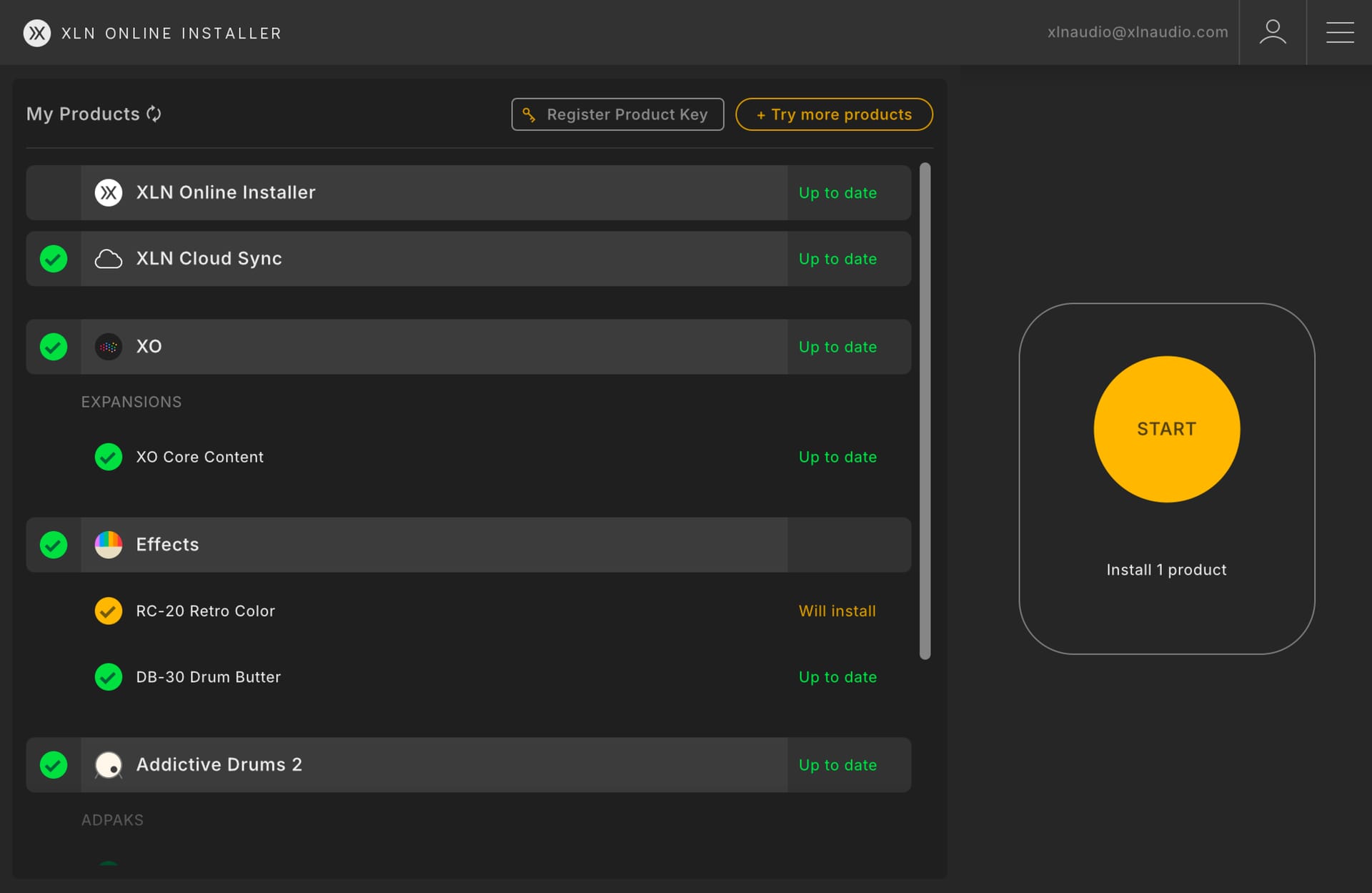Toggle XO Core Content checkmark
Screen dimensions: 1372x893
pyautogui.click(x=109, y=457)
